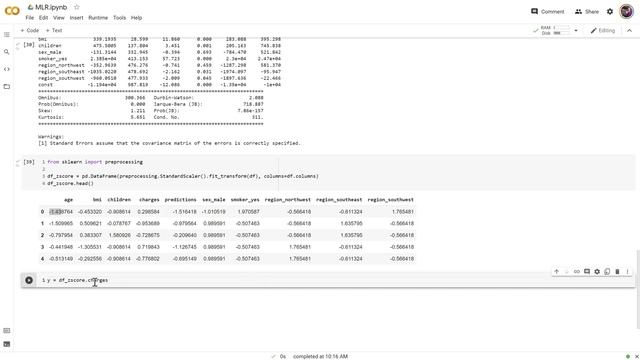This screenshot has width=640, height=360.
Task: Add a comment to the selected cell
Action: click(x=587, y=271)
